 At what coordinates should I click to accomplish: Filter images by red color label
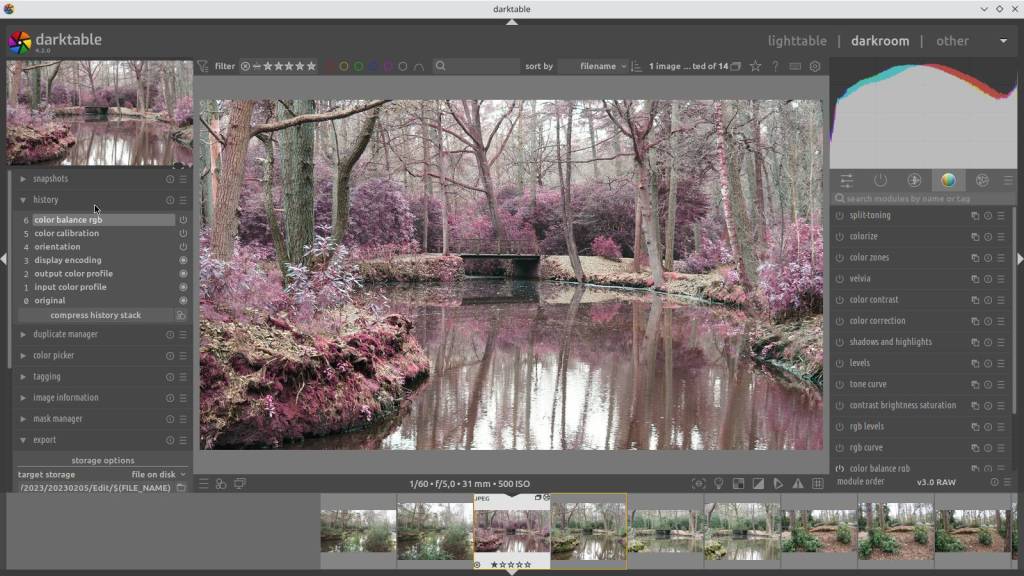click(x=329, y=67)
